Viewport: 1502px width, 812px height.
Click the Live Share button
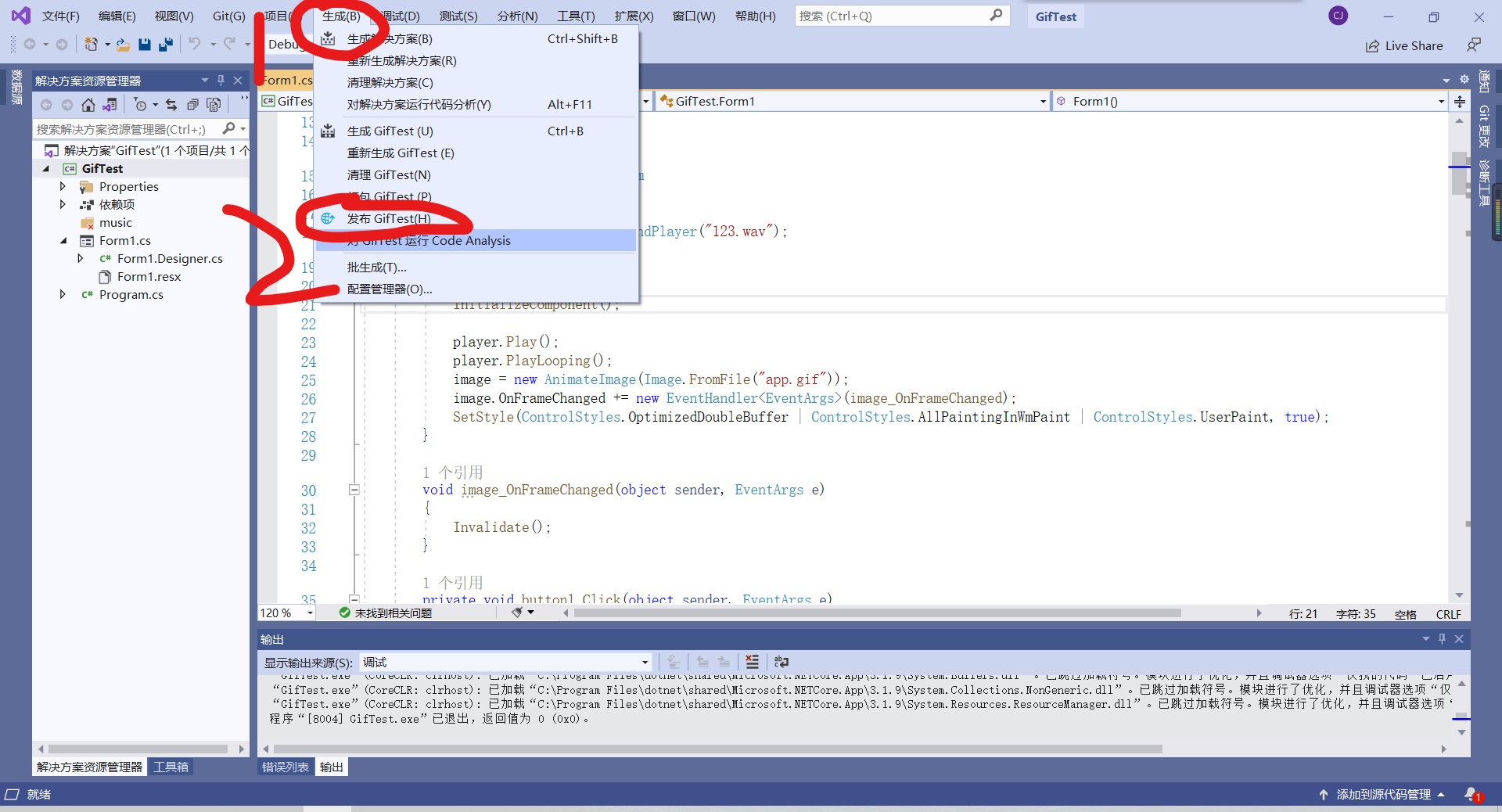tap(1404, 45)
